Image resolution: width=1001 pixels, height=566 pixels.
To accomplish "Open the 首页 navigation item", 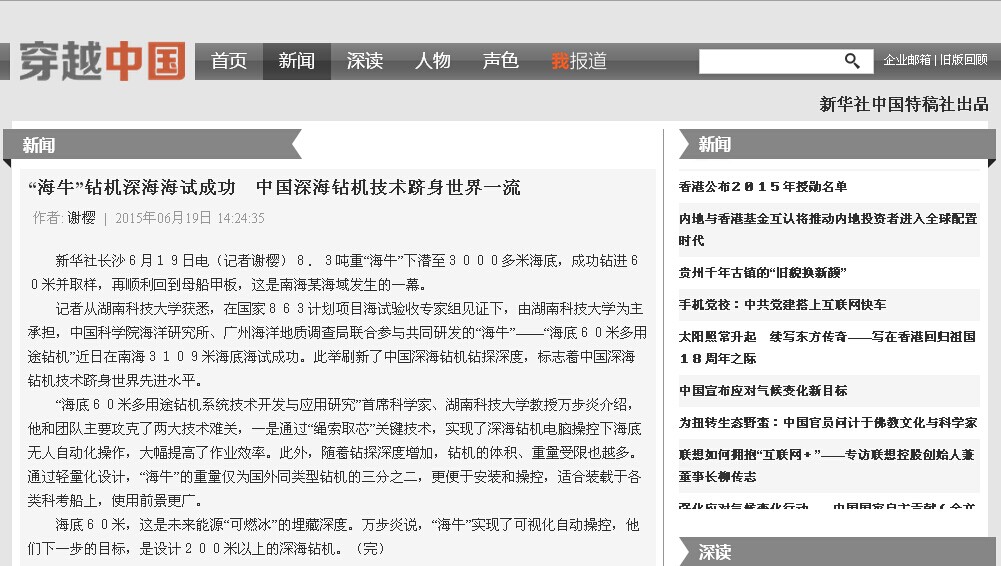I will [x=229, y=61].
